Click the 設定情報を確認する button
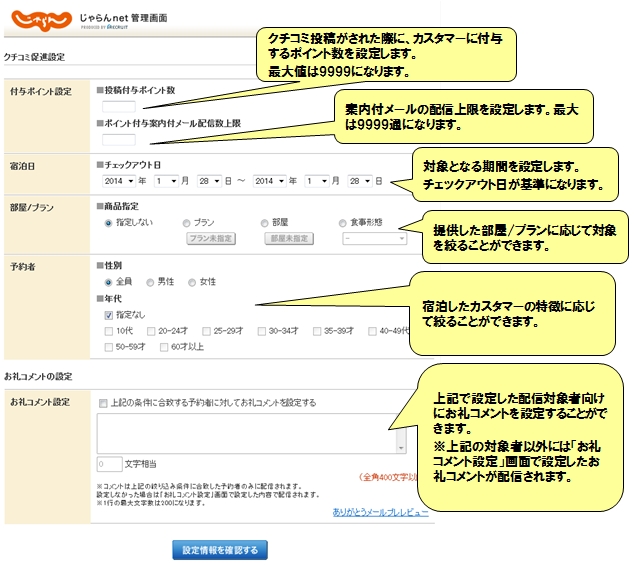The height and width of the screenshot is (569, 634). pos(220,550)
